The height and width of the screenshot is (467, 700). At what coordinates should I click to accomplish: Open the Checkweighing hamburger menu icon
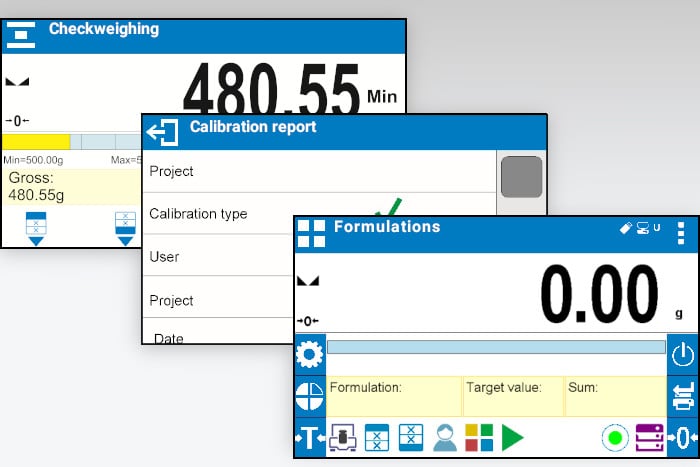(21, 35)
